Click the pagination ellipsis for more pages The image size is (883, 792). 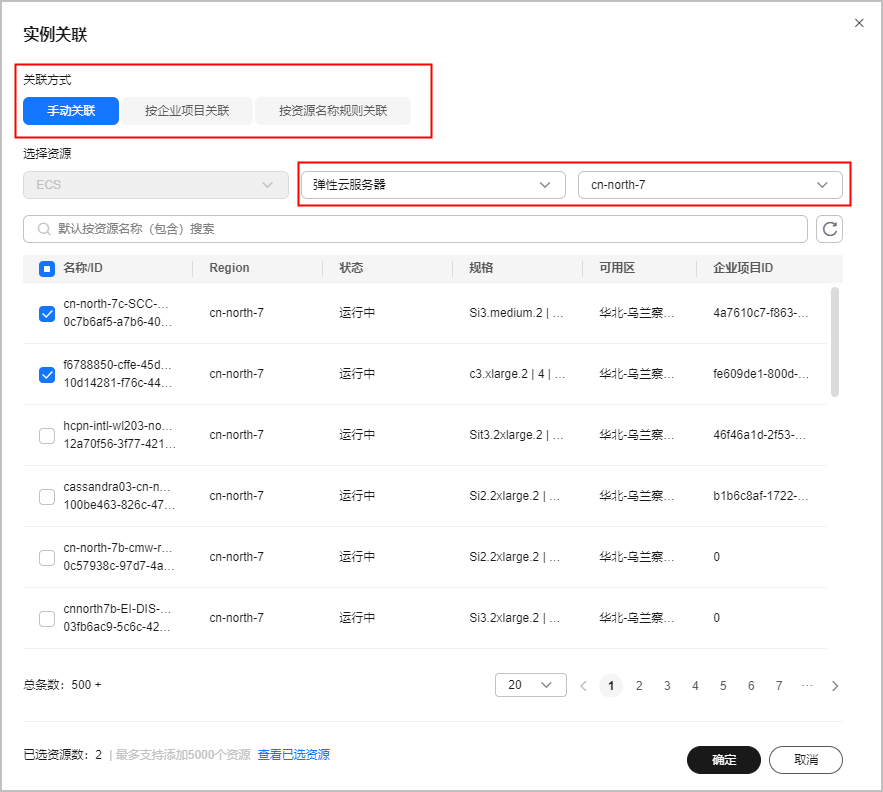click(807, 686)
